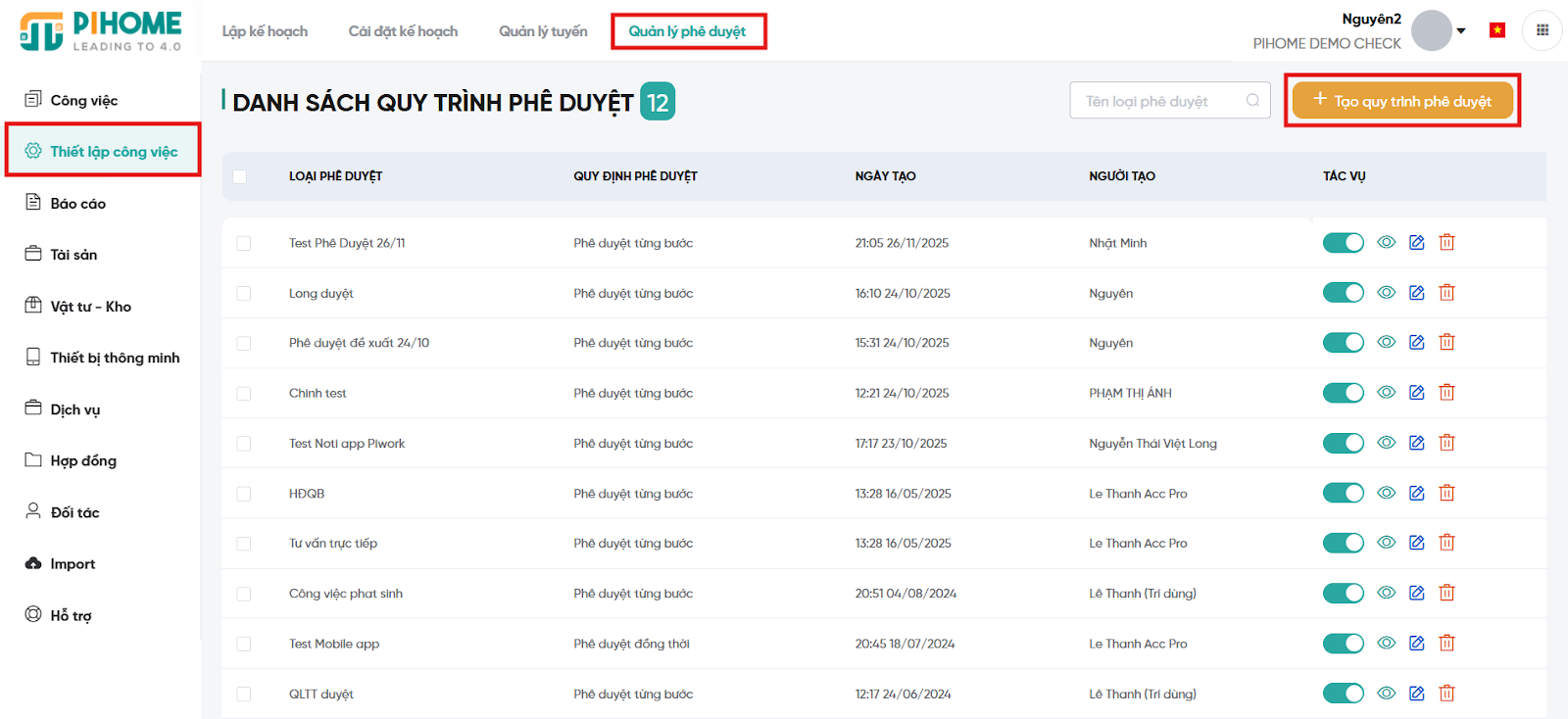Screen dimensions: 1568x719
Task: Click the edit icon for Long duyệt row
Action: (x=1416, y=293)
